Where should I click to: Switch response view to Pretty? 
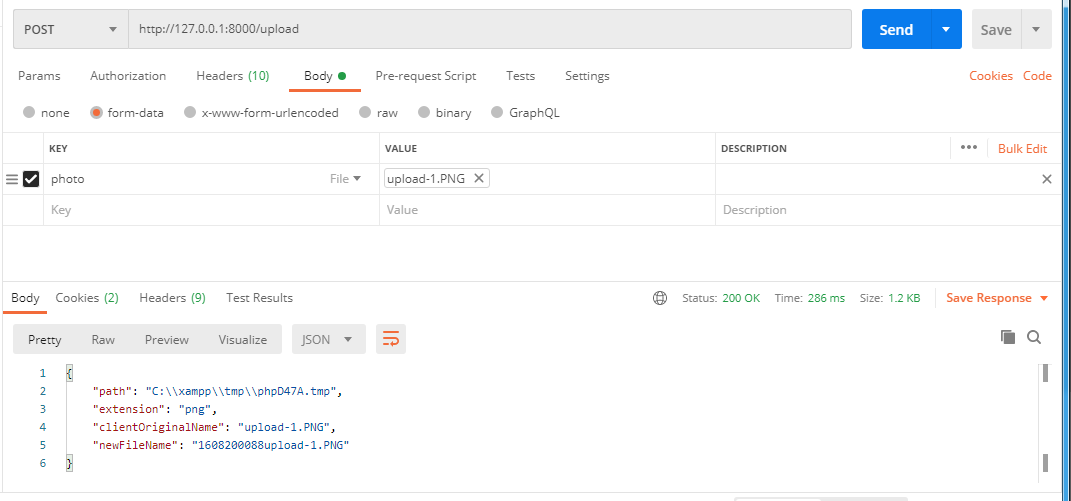44,340
